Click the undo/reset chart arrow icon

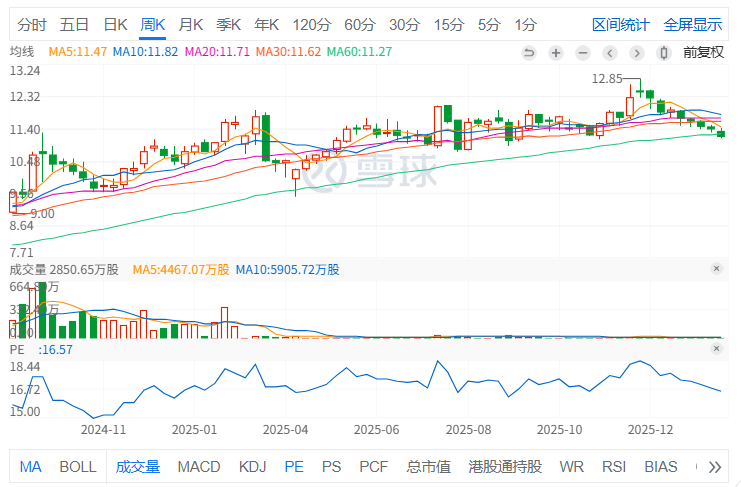(x=529, y=52)
